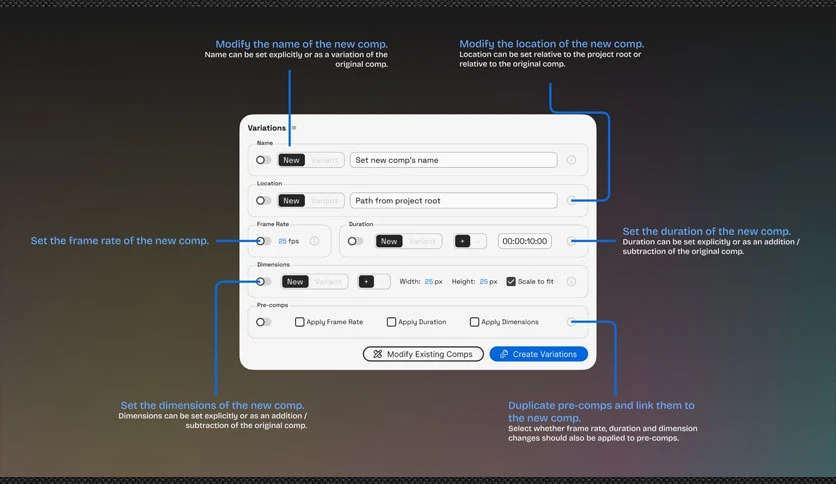Click the info icon in the Dimensions row

(571, 281)
